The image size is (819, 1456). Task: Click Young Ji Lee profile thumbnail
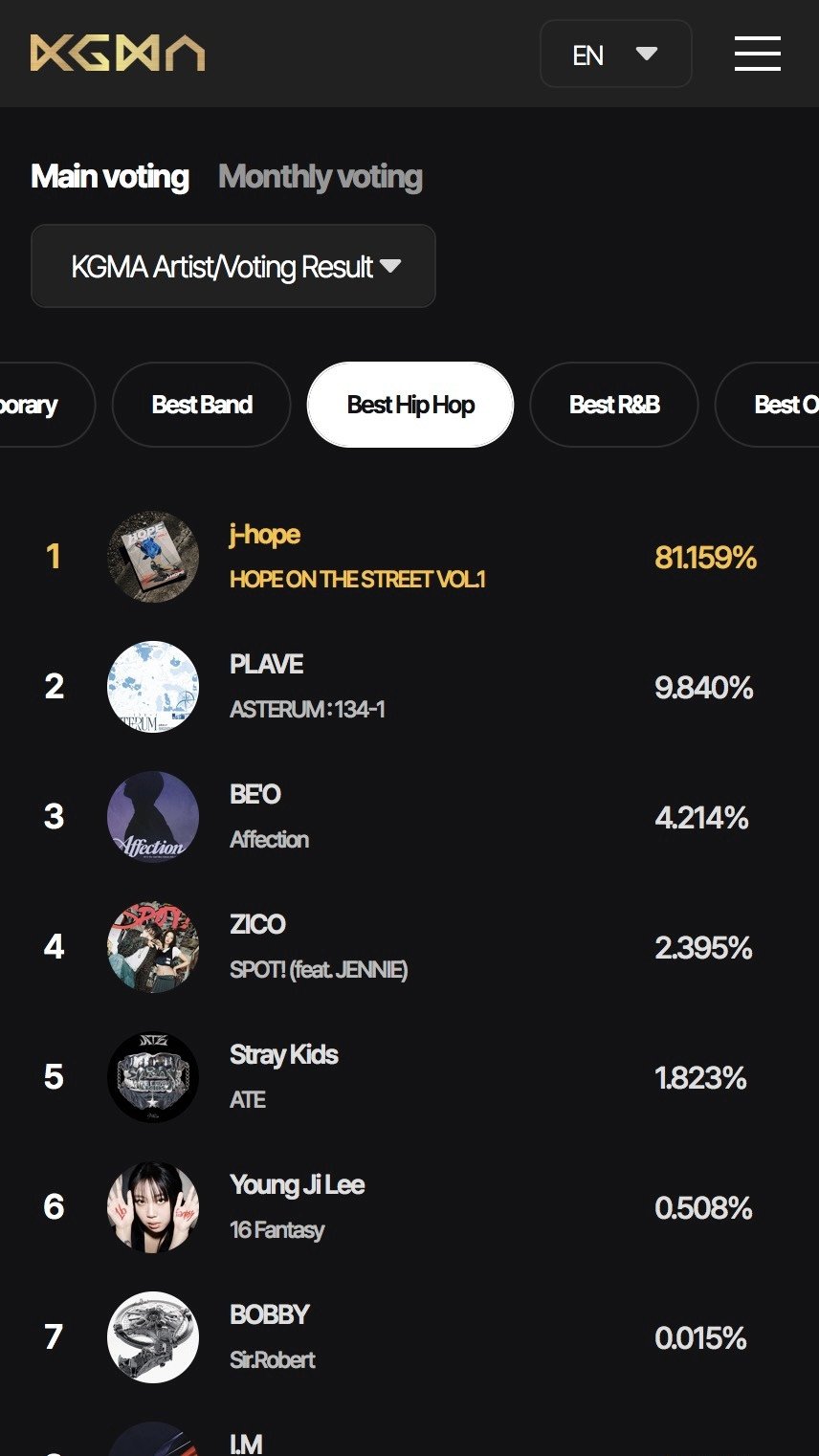point(153,1207)
